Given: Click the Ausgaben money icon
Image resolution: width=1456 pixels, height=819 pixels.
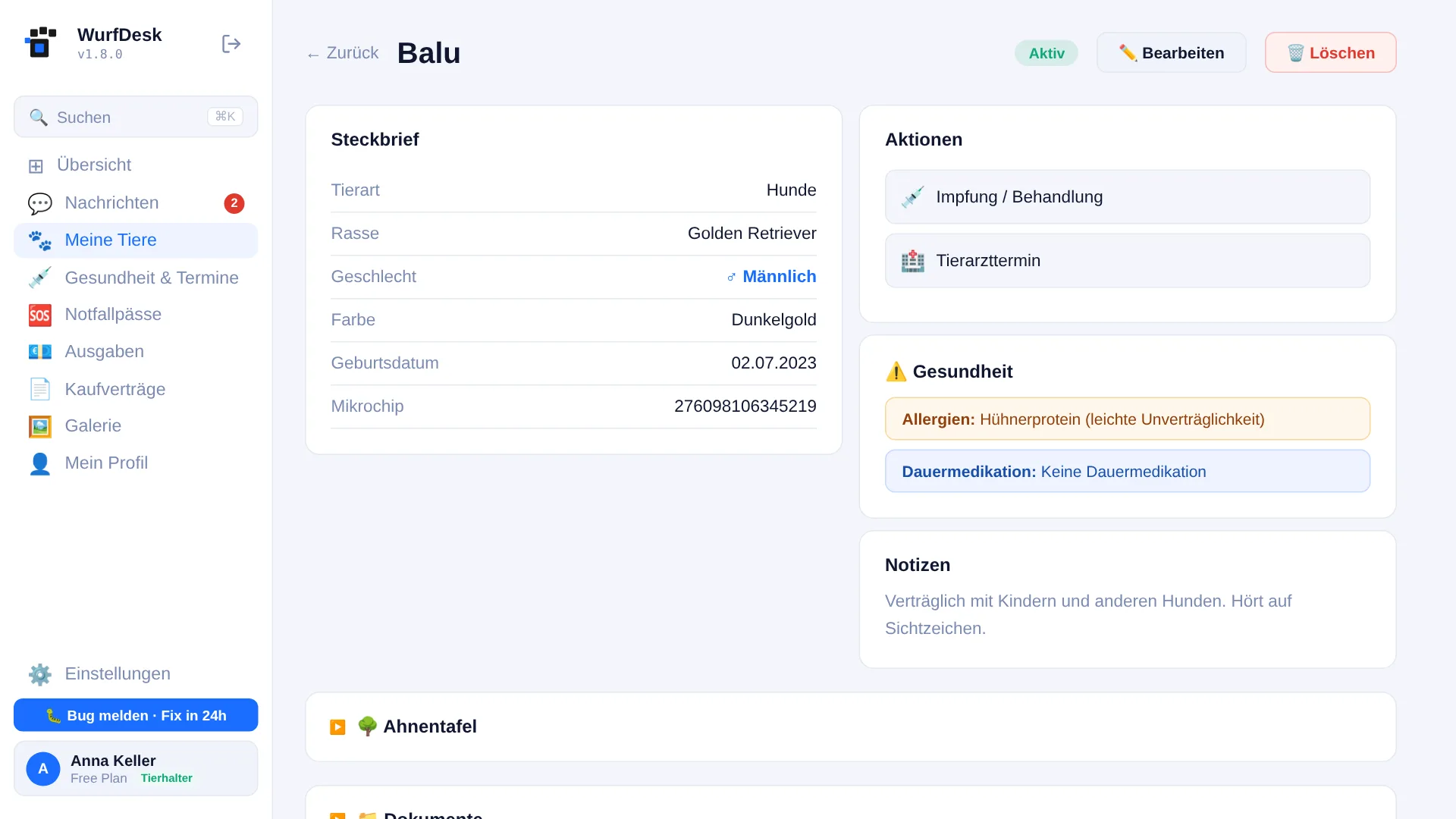Looking at the screenshot, I should click(x=39, y=352).
